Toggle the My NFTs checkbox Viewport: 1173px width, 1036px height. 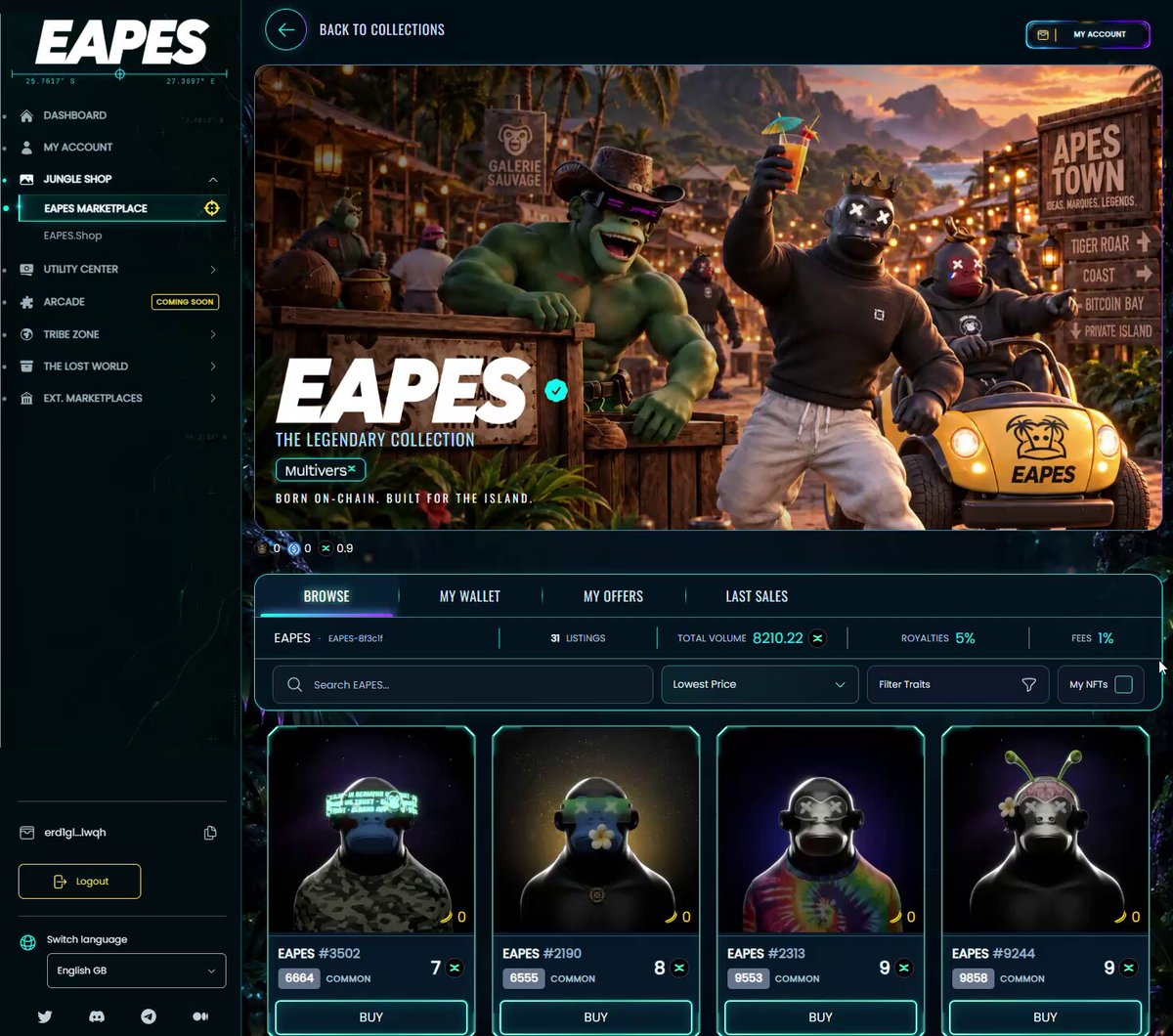tap(1123, 684)
